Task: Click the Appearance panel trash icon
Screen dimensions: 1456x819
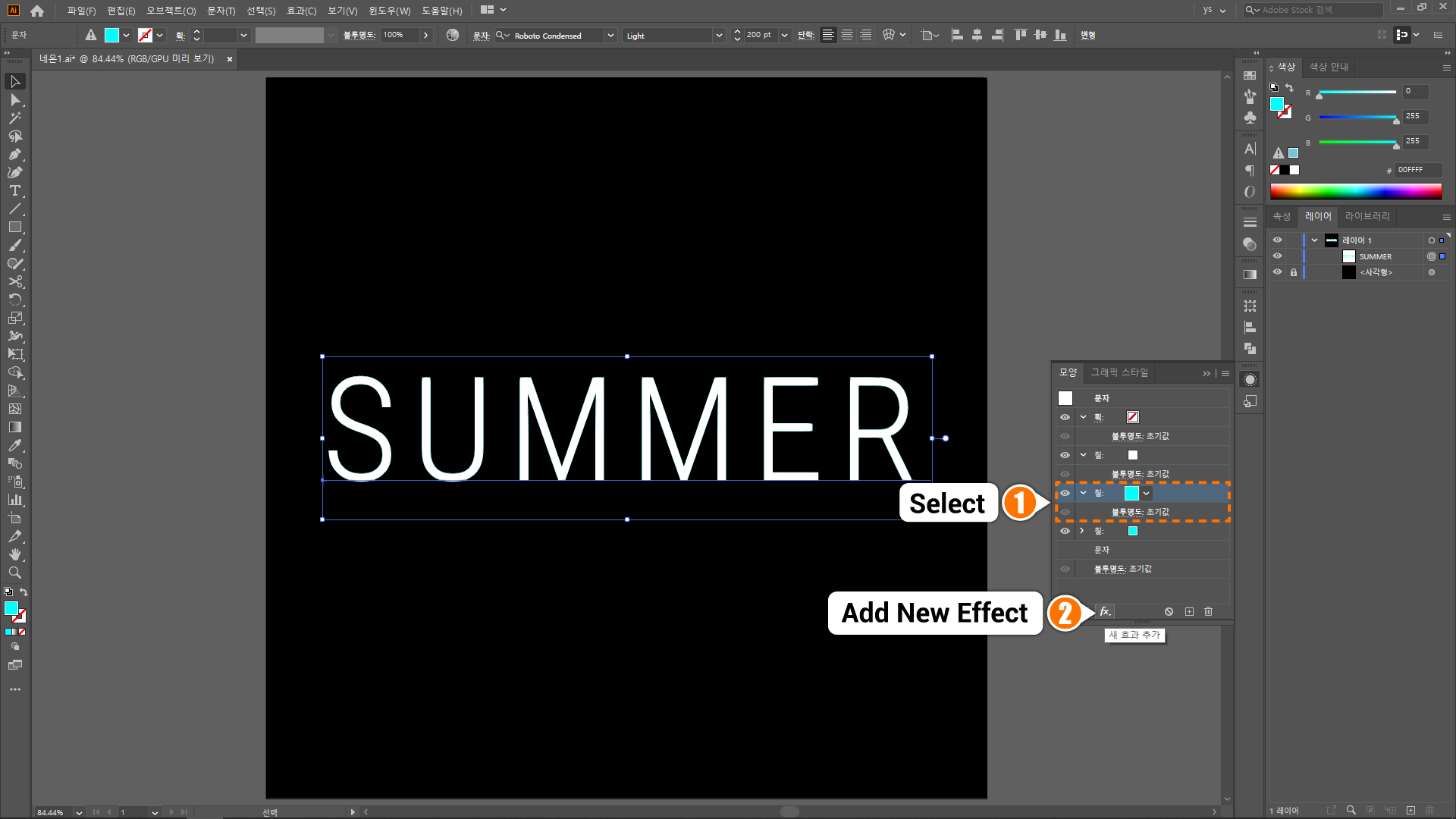Action: (x=1209, y=611)
